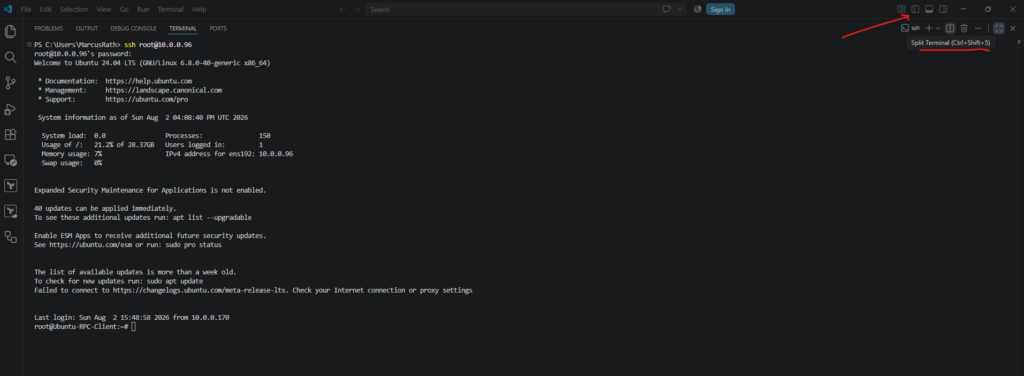Screen dimensions: 1024x376
Task: Click the Split Terminal icon
Action: click(x=950, y=28)
